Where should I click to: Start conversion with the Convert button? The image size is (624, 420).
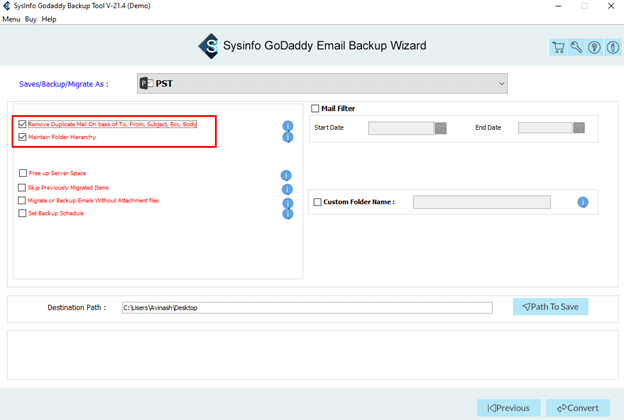click(578, 408)
